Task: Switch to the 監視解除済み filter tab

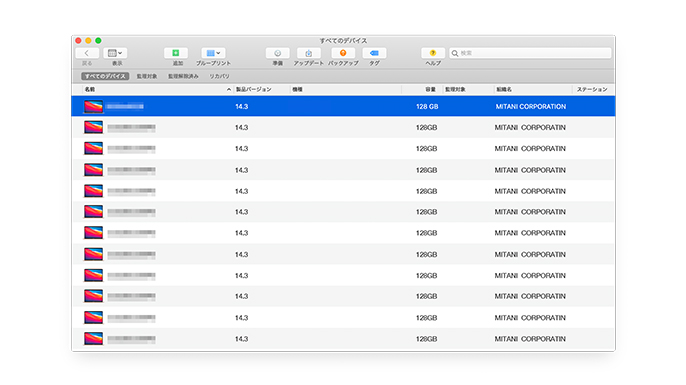Action: (x=183, y=76)
